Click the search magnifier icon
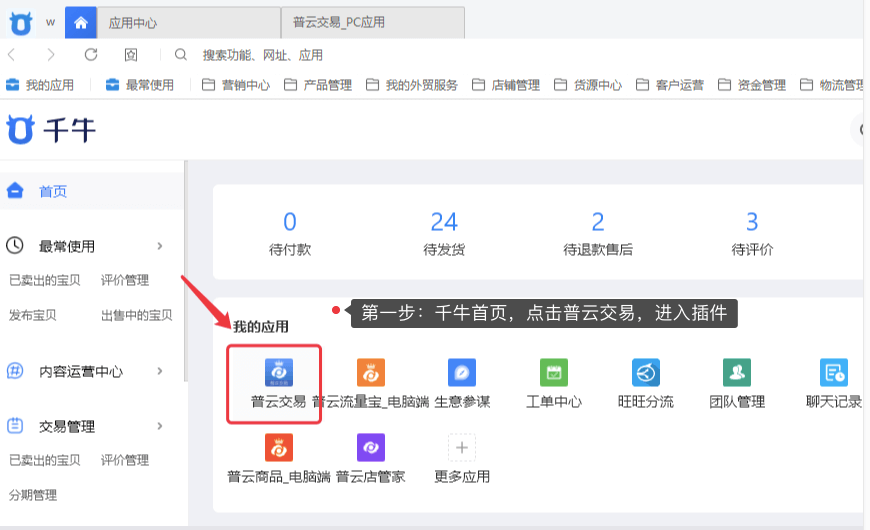 click(180, 54)
